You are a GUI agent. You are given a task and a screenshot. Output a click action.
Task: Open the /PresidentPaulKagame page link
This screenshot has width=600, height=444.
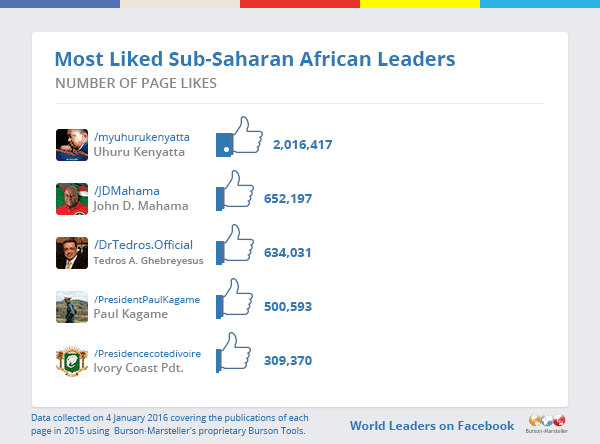pyautogui.click(x=147, y=299)
